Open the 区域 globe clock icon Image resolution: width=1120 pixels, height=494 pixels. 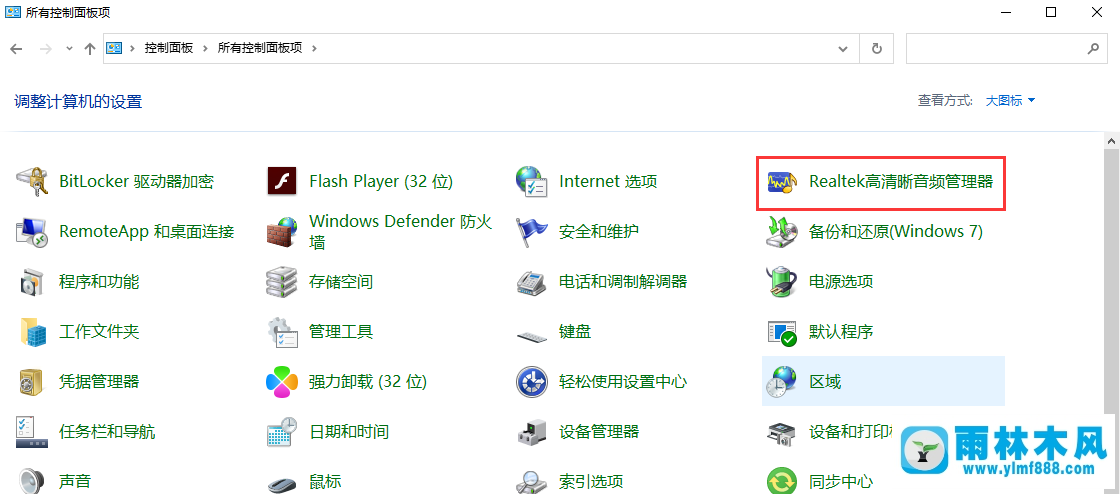pyautogui.click(x=781, y=381)
